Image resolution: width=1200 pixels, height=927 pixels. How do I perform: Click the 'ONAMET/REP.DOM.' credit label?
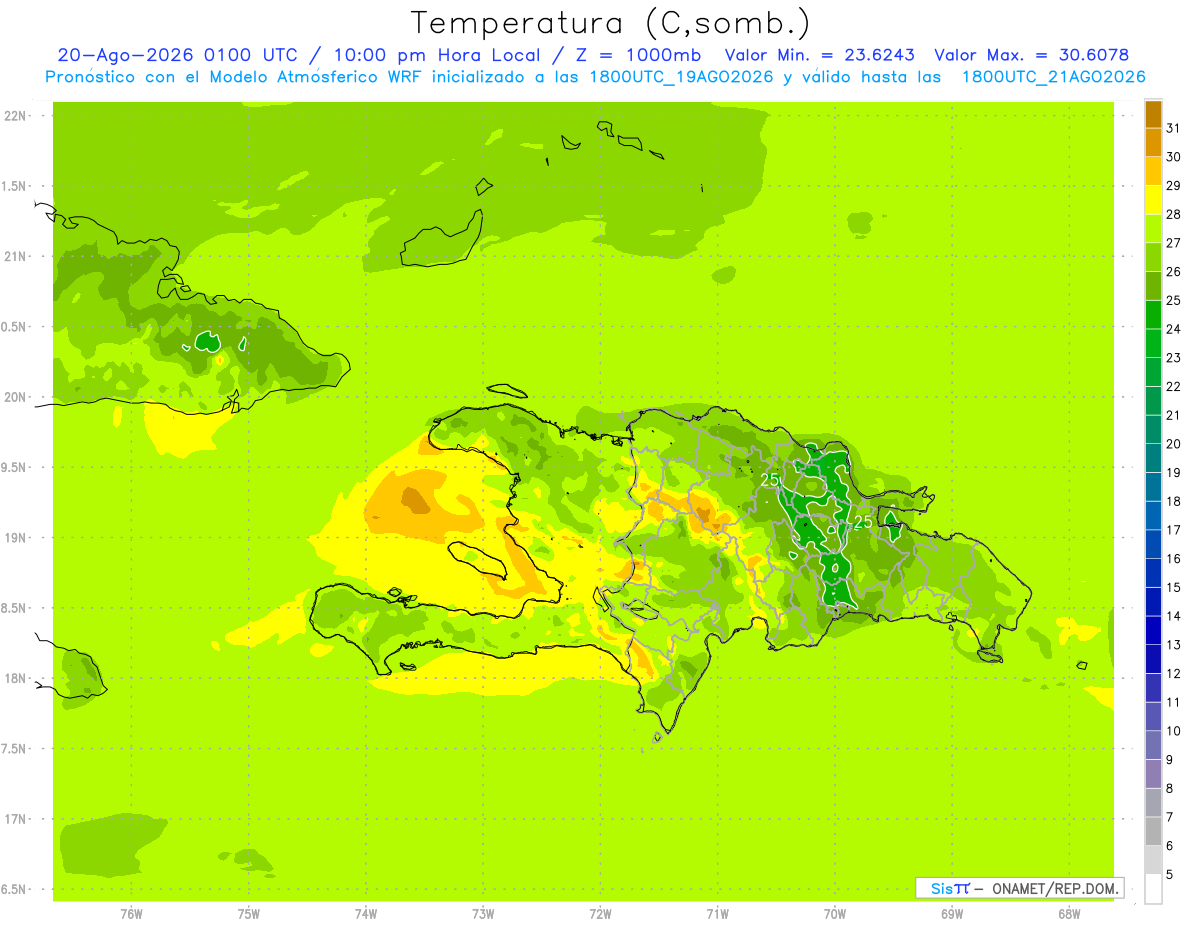(1054, 888)
